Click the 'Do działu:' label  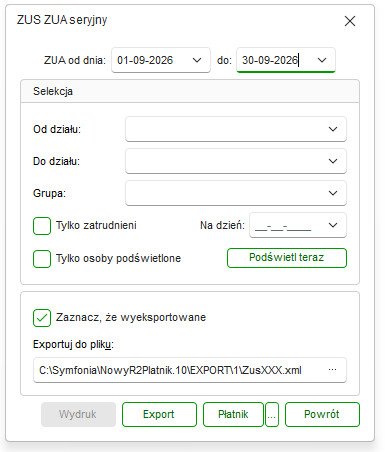click(56, 161)
